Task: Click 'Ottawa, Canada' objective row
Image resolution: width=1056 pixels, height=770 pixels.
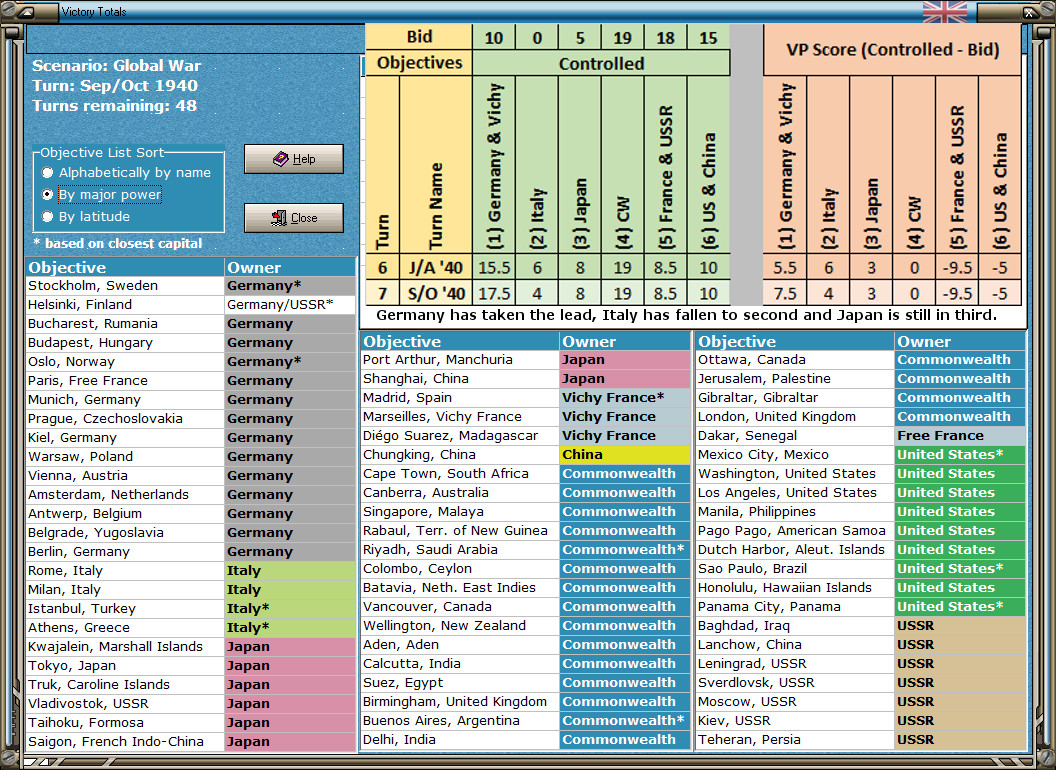Action: 861,360
